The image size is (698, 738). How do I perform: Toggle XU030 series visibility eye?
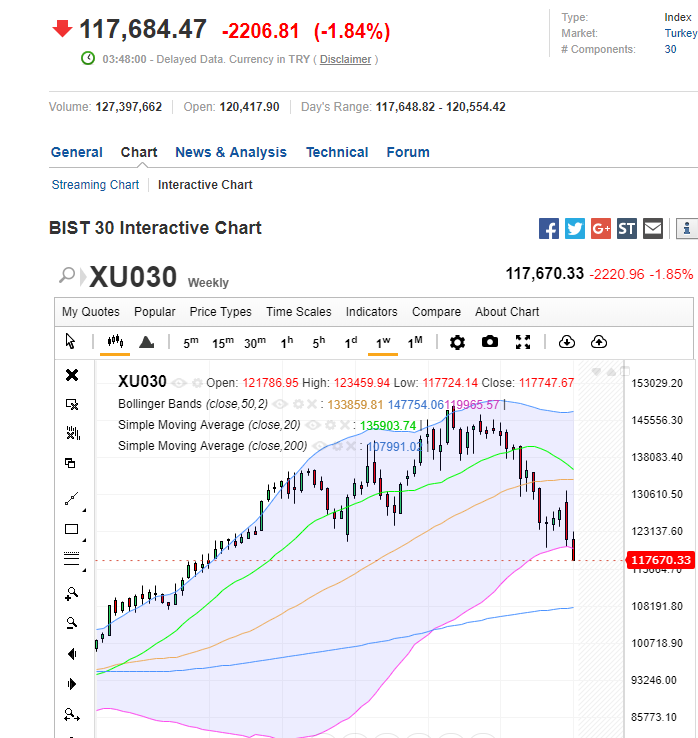click(179, 383)
